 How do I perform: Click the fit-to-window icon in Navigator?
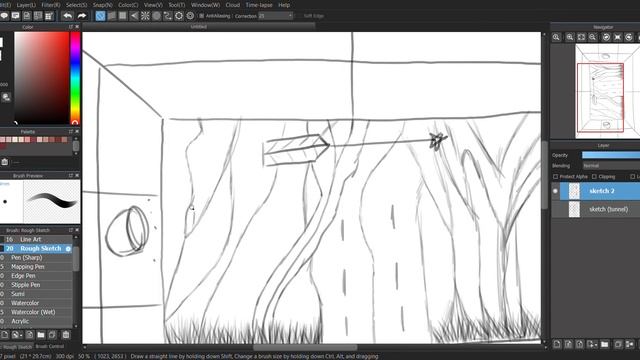581,37
